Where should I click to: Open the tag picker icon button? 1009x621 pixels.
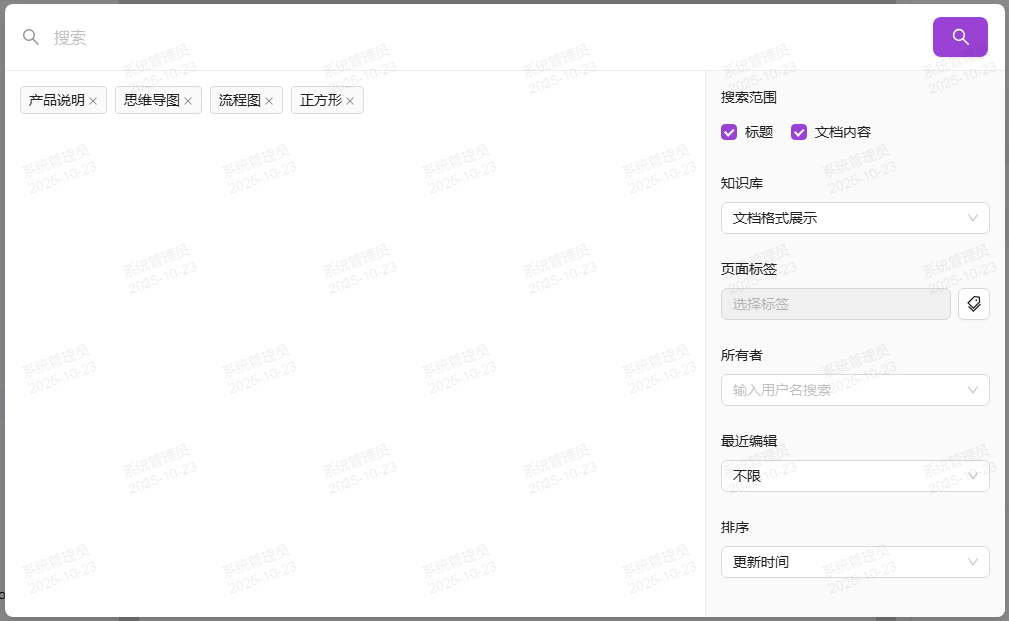click(974, 304)
